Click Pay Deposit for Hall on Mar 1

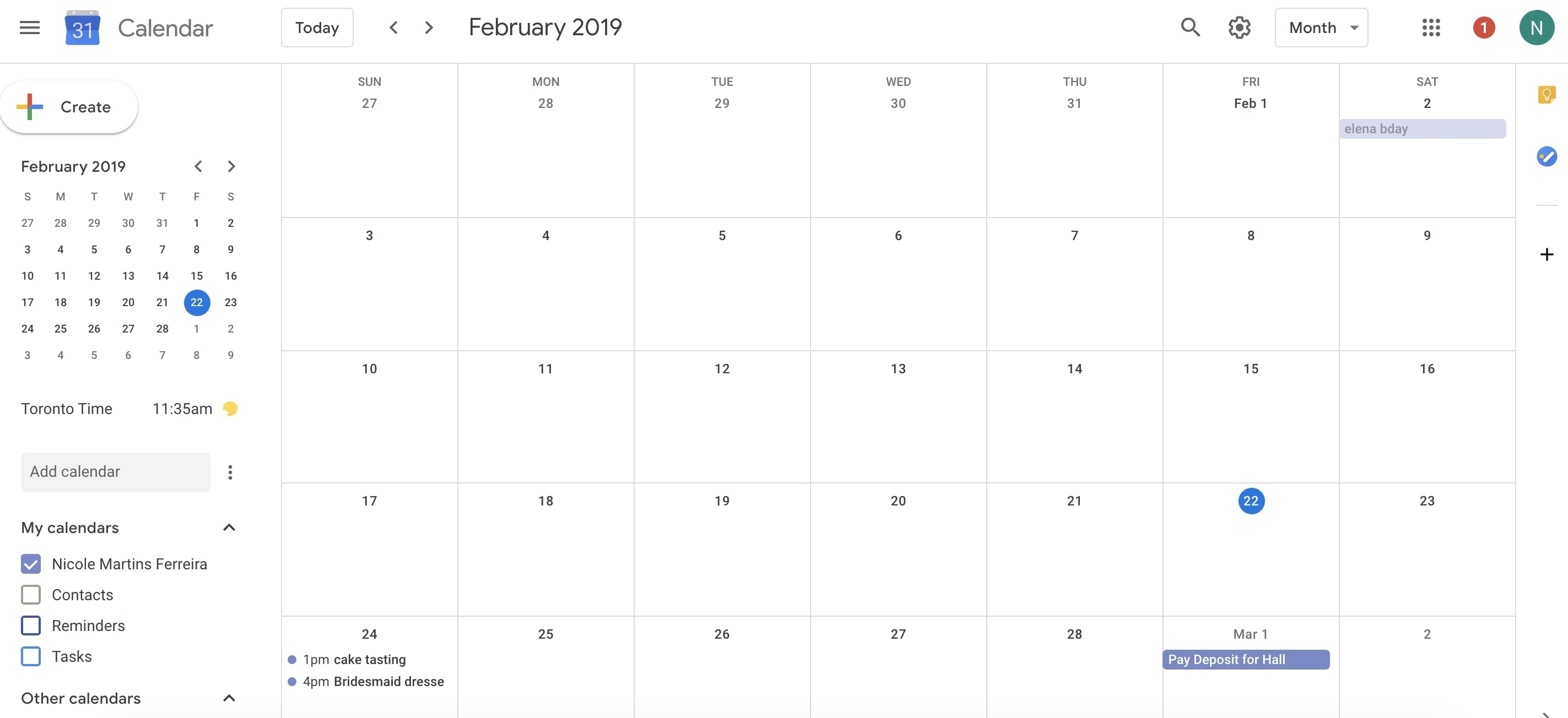1247,659
